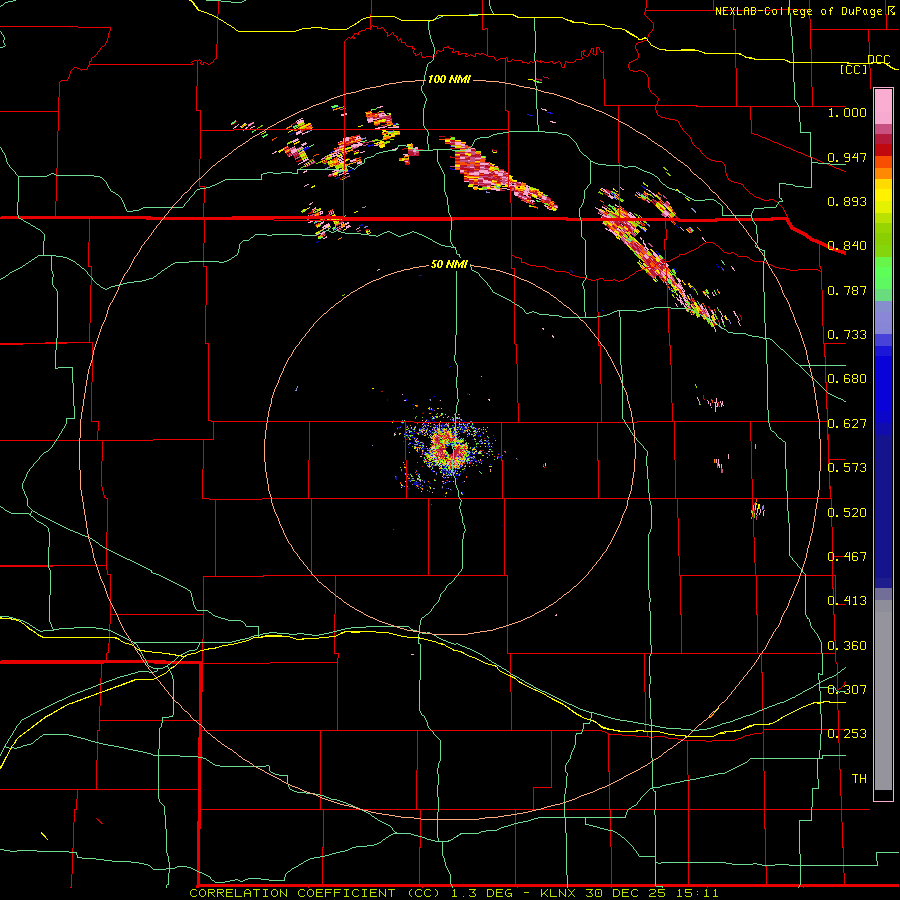
Task: Click the NEXLAB-College of DuPage title text
Action: pos(798,11)
